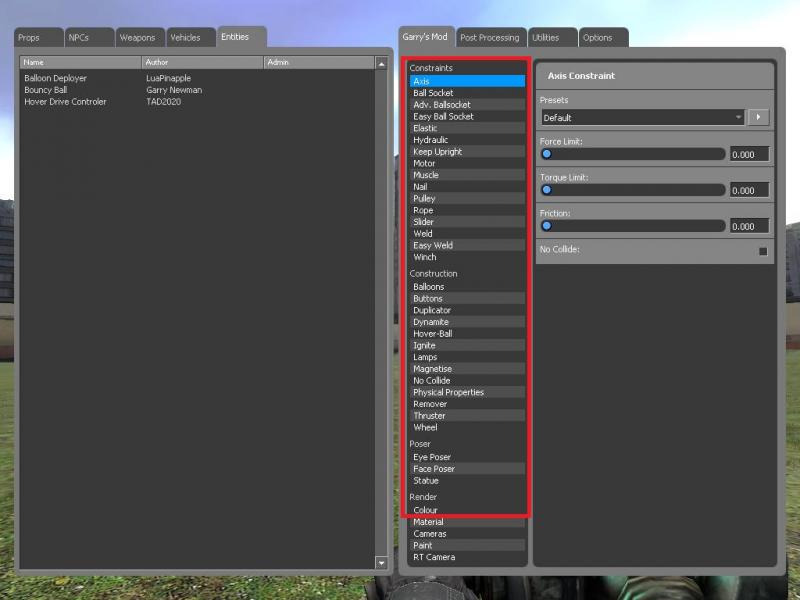Click the Friction value input box
Viewport: 800px width, 600px height.
coord(749,226)
